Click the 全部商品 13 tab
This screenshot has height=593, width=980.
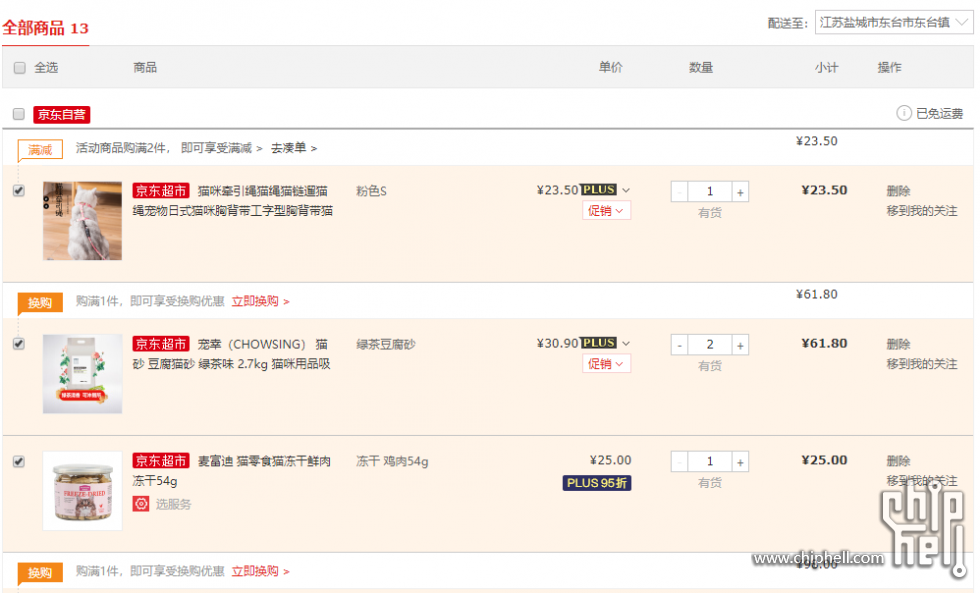(46, 28)
